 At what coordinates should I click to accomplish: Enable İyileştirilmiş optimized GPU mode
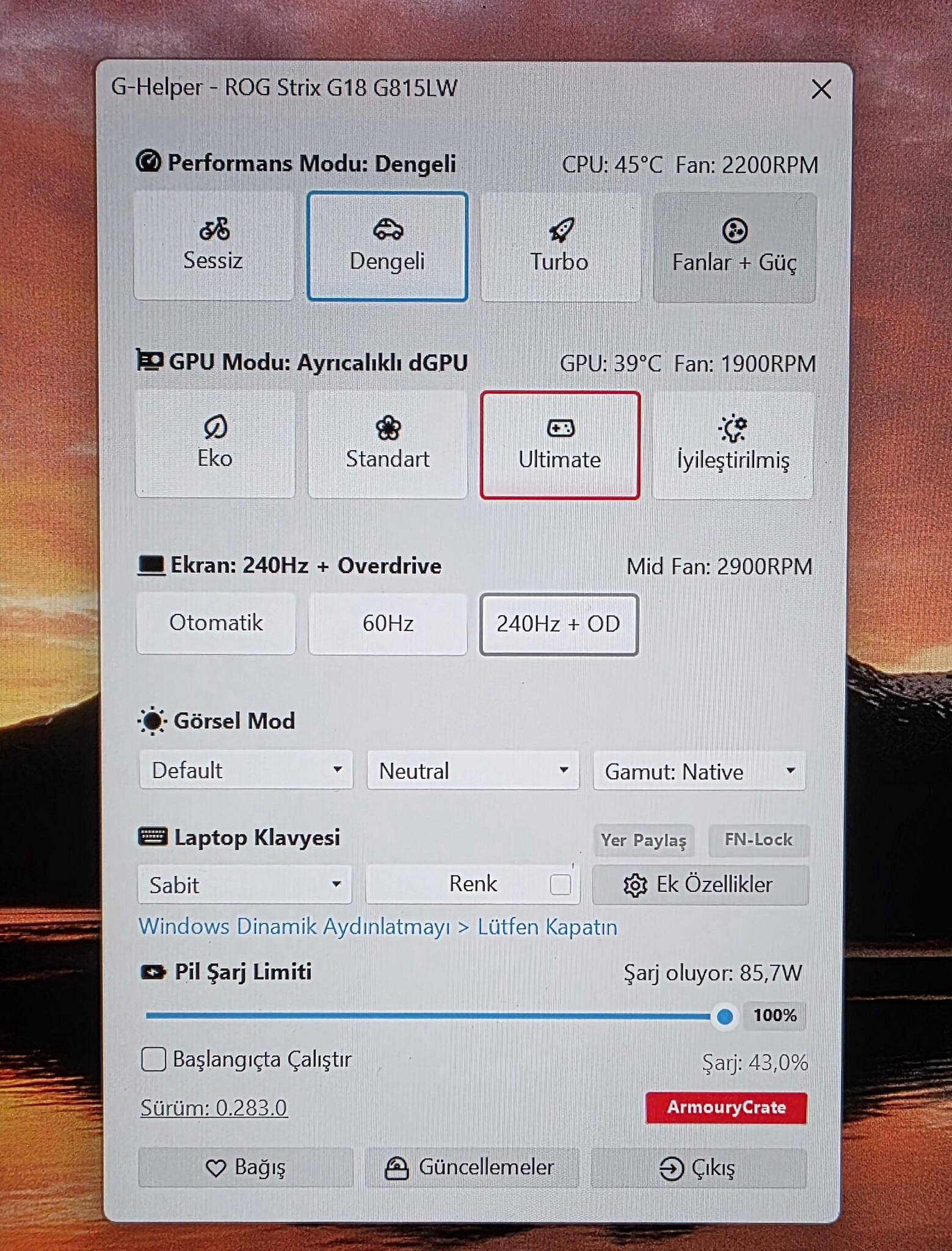tap(733, 446)
